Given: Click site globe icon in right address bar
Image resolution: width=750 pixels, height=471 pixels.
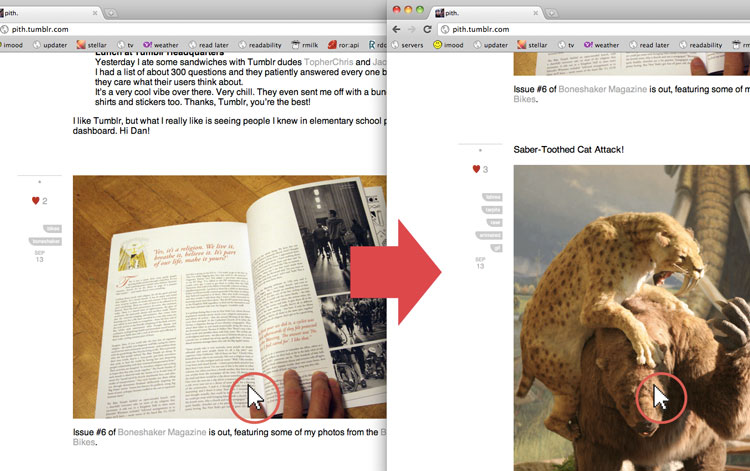Looking at the screenshot, I should click(x=445, y=29).
